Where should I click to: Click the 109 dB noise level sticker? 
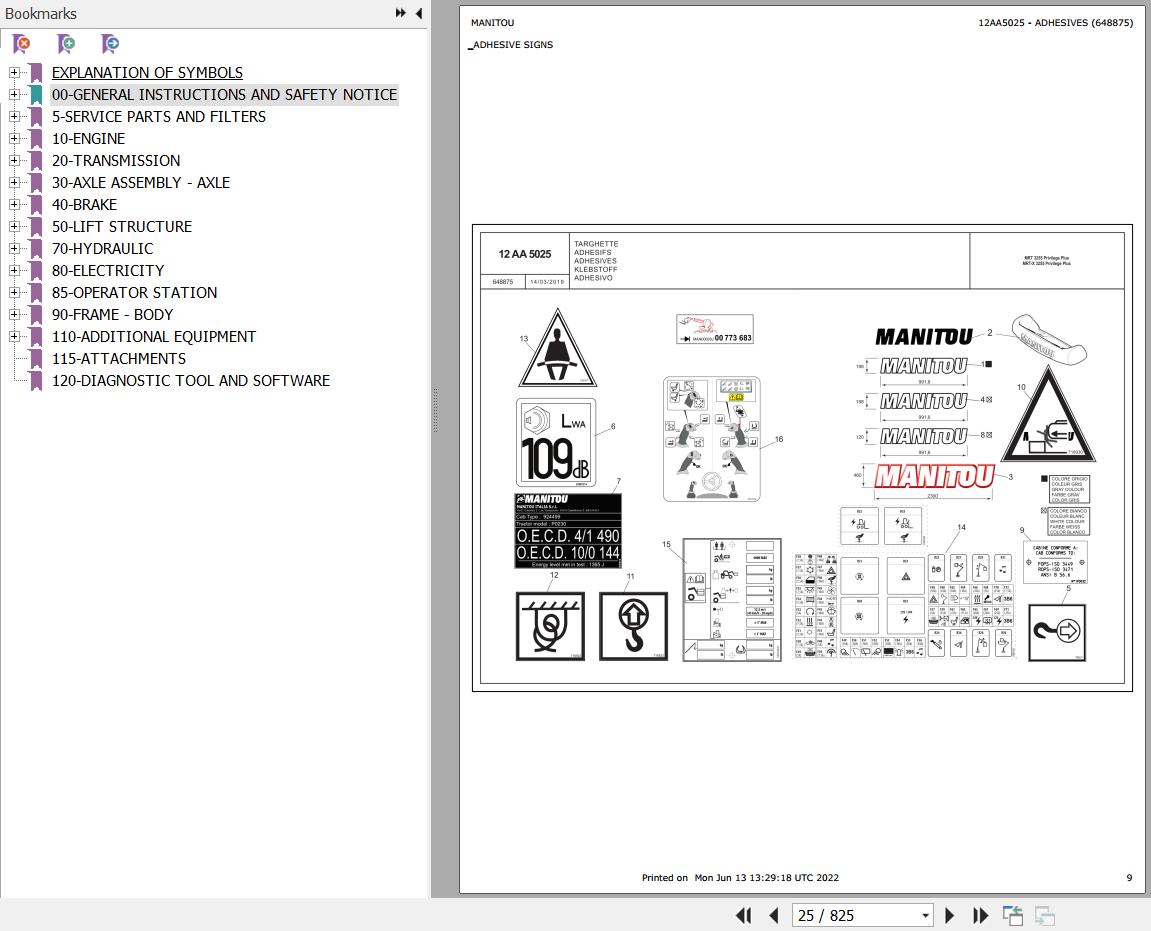tap(556, 443)
